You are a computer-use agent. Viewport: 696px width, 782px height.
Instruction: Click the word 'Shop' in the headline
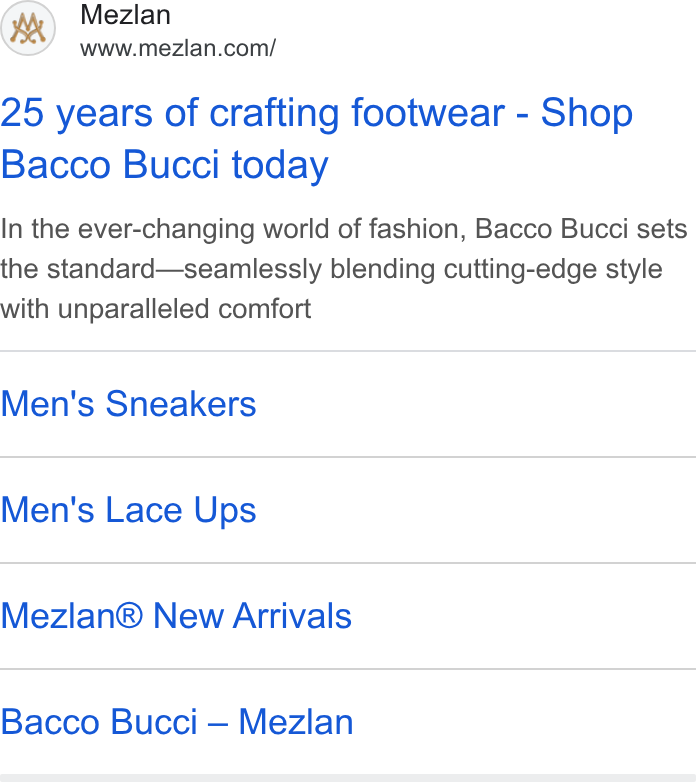tap(587, 115)
